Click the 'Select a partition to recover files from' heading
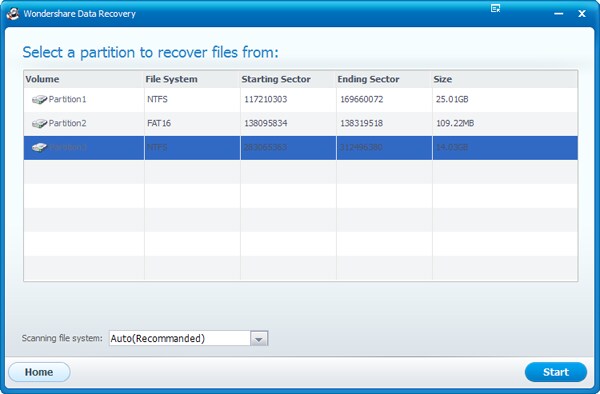The width and height of the screenshot is (600, 394). pos(150,52)
